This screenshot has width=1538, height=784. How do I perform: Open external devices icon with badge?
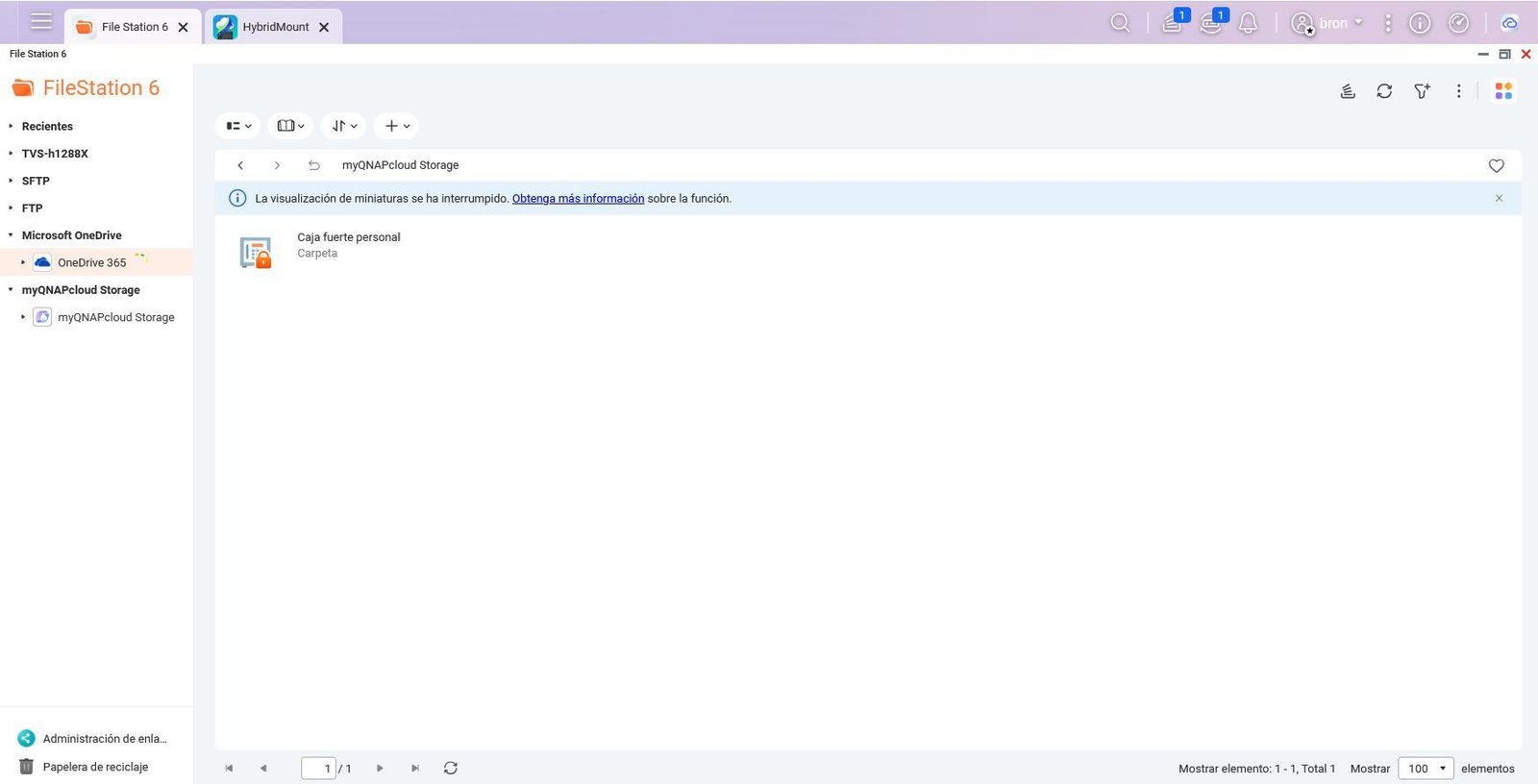click(x=1212, y=22)
